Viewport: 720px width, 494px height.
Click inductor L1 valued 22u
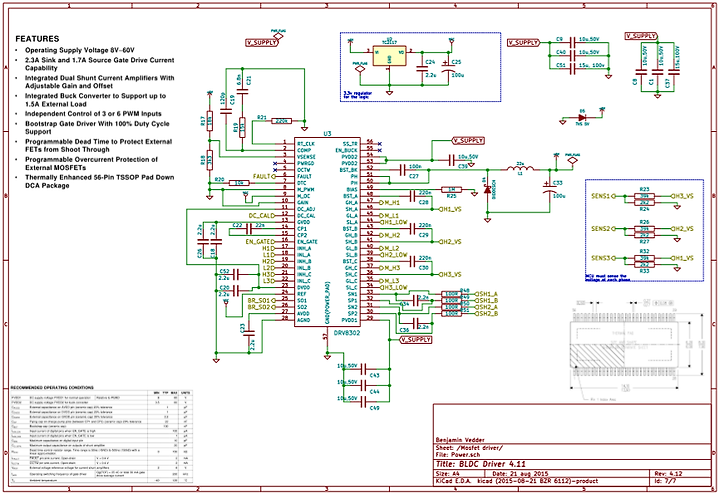pos(520,168)
